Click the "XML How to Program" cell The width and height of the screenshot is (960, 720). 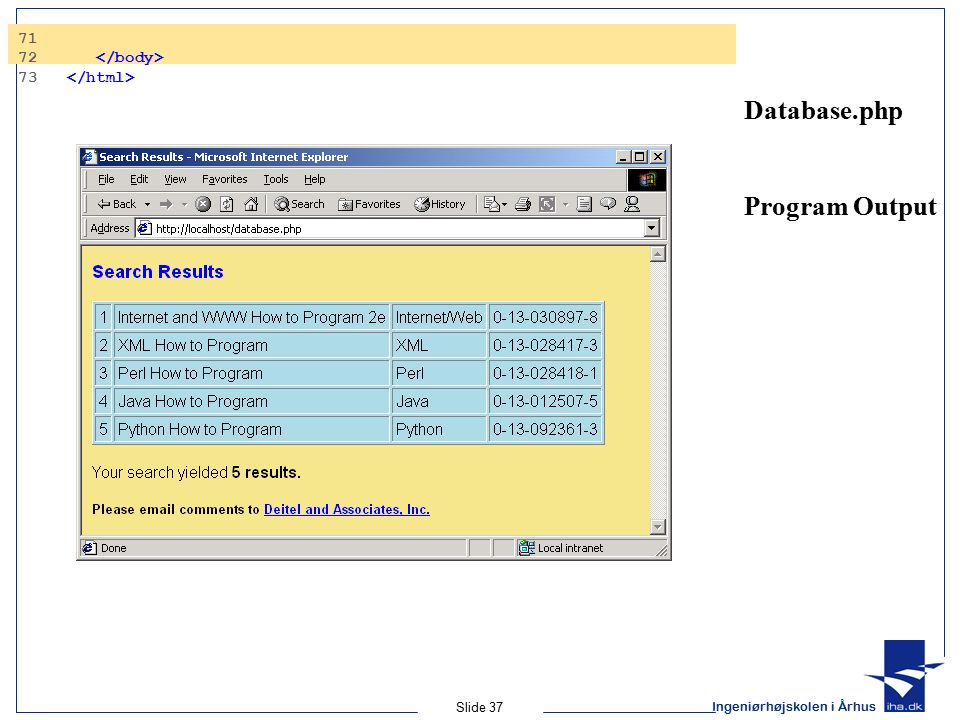252,345
